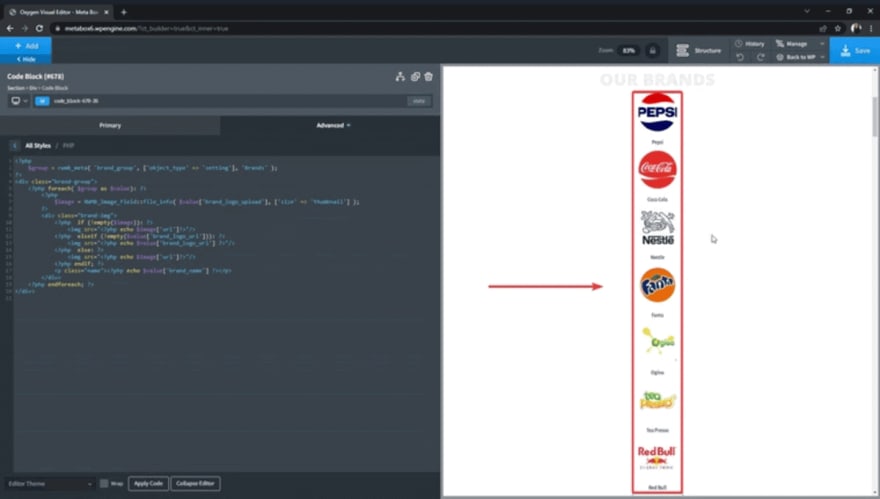Select the Nestle logo in the preview
The height and width of the screenshot is (499, 880).
coord(657,227)
